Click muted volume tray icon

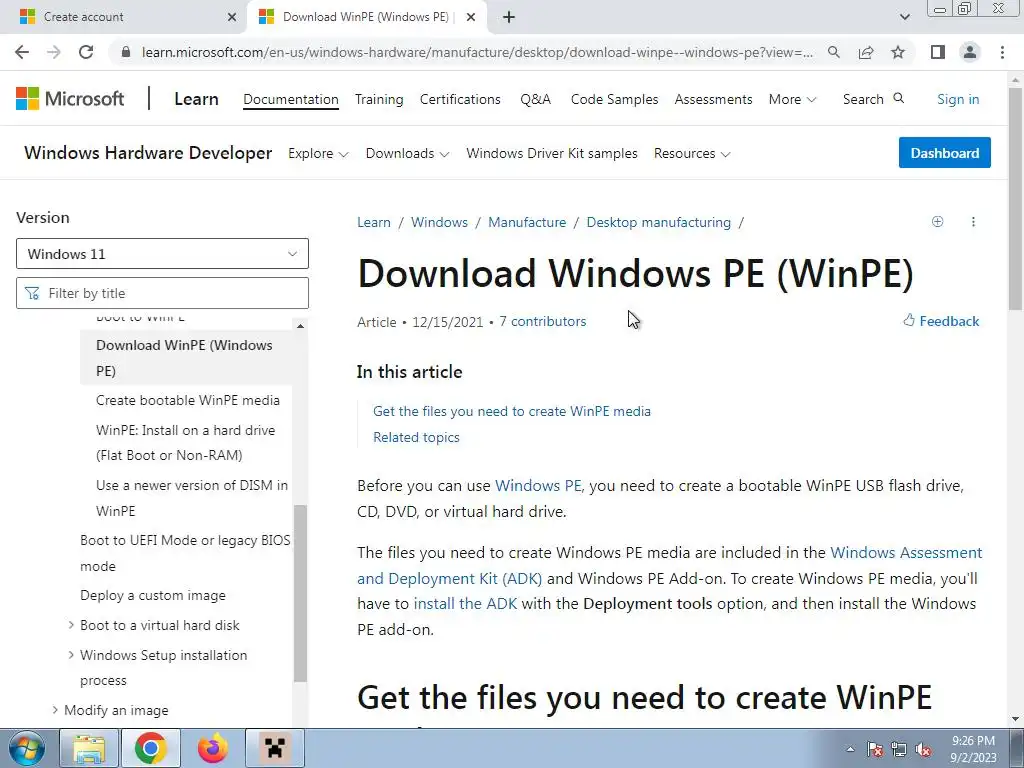(x=923, y=750)
